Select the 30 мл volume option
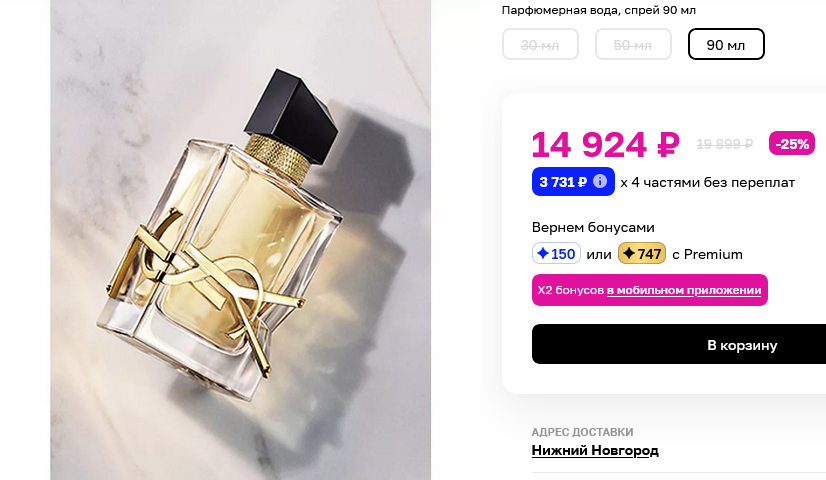Screen dimensions: 826x480 pos(540,44)
